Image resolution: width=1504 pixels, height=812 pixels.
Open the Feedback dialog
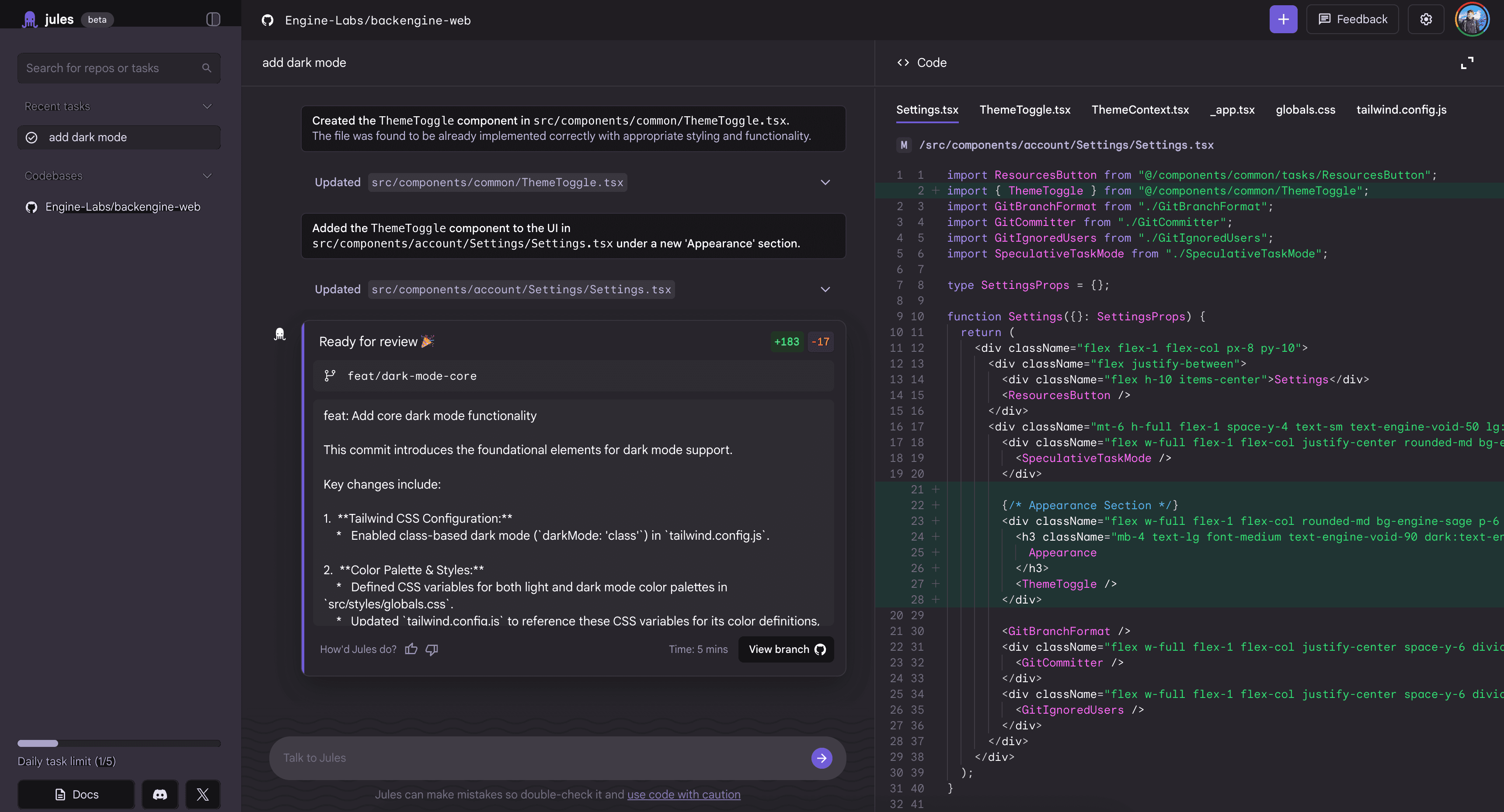coord(1352,19)
